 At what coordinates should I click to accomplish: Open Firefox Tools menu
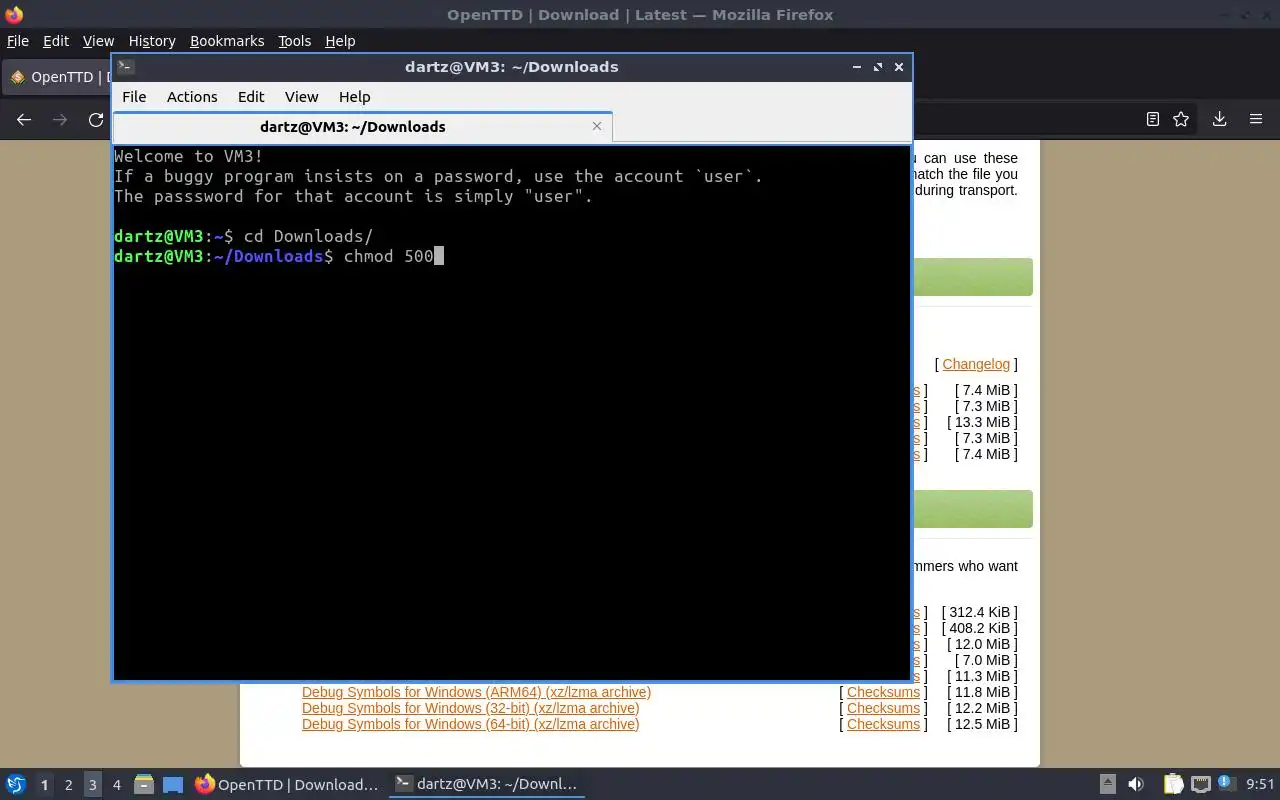(295, 41)
